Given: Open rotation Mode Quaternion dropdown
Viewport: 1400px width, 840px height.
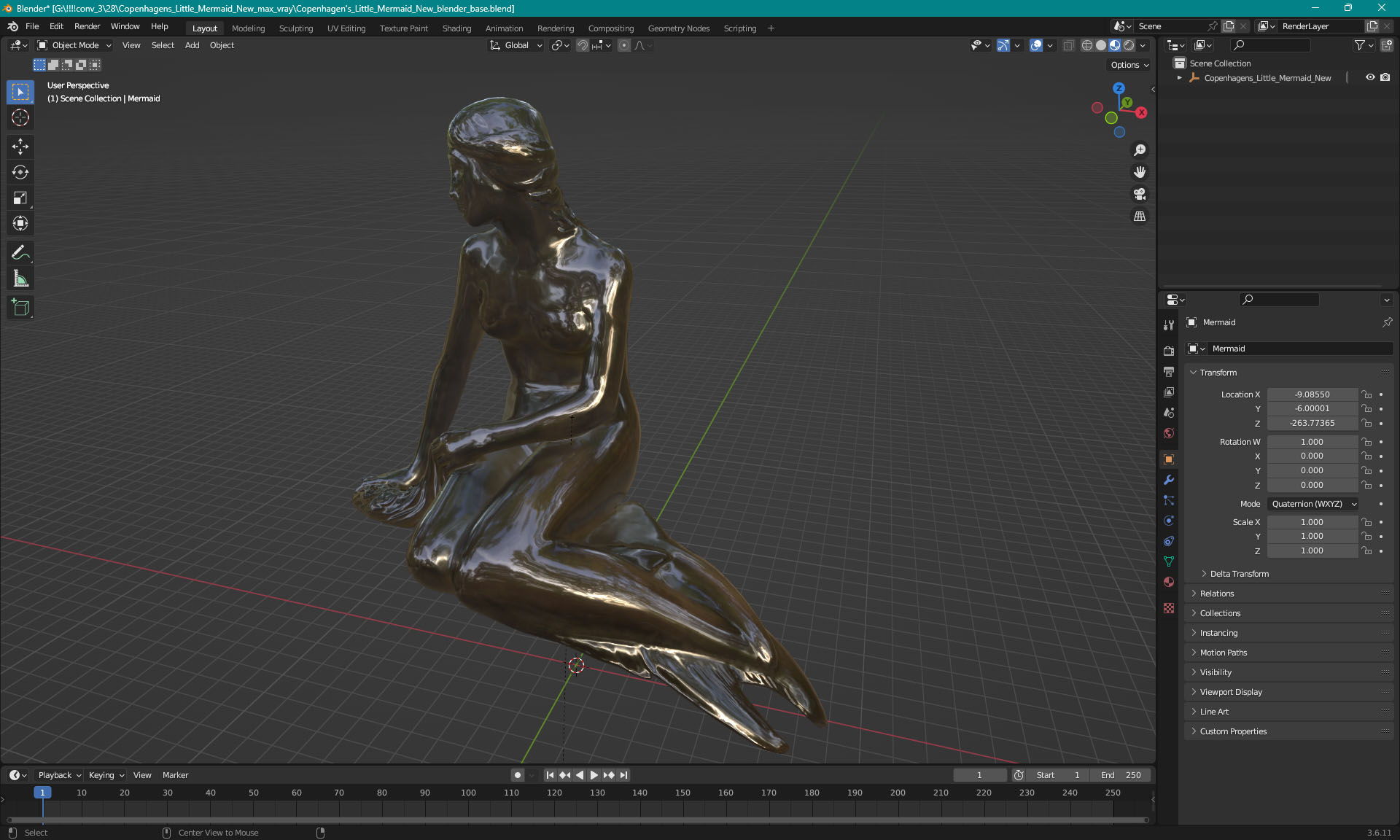Looking at the screenshot, I should click(x=1313, y=504).
